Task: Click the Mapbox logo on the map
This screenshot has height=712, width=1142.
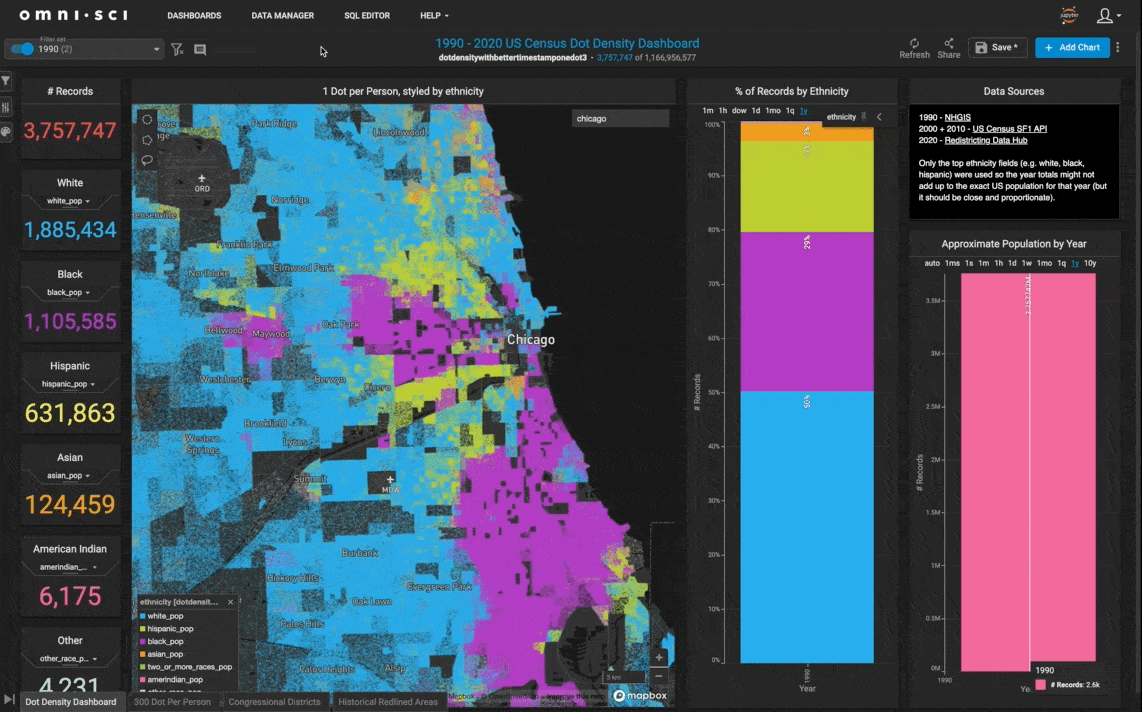Action: 640,696
